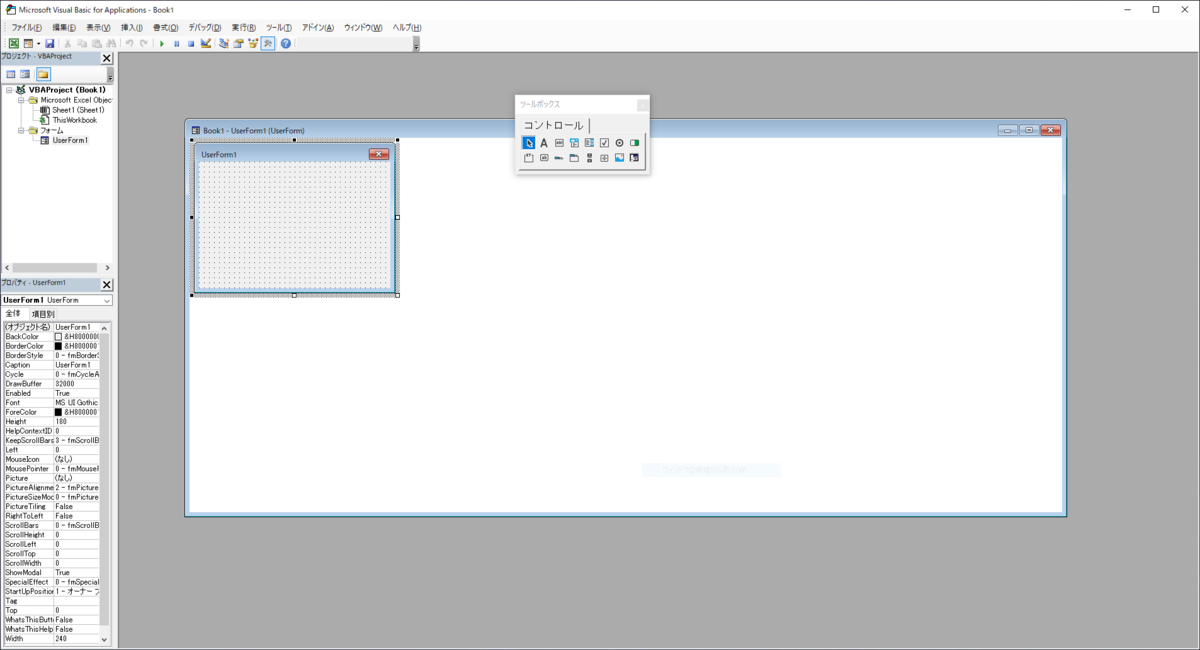Select the CheckBox control in the Toolbox
This screenshot has width=1200, height=650.
point(604,142)
